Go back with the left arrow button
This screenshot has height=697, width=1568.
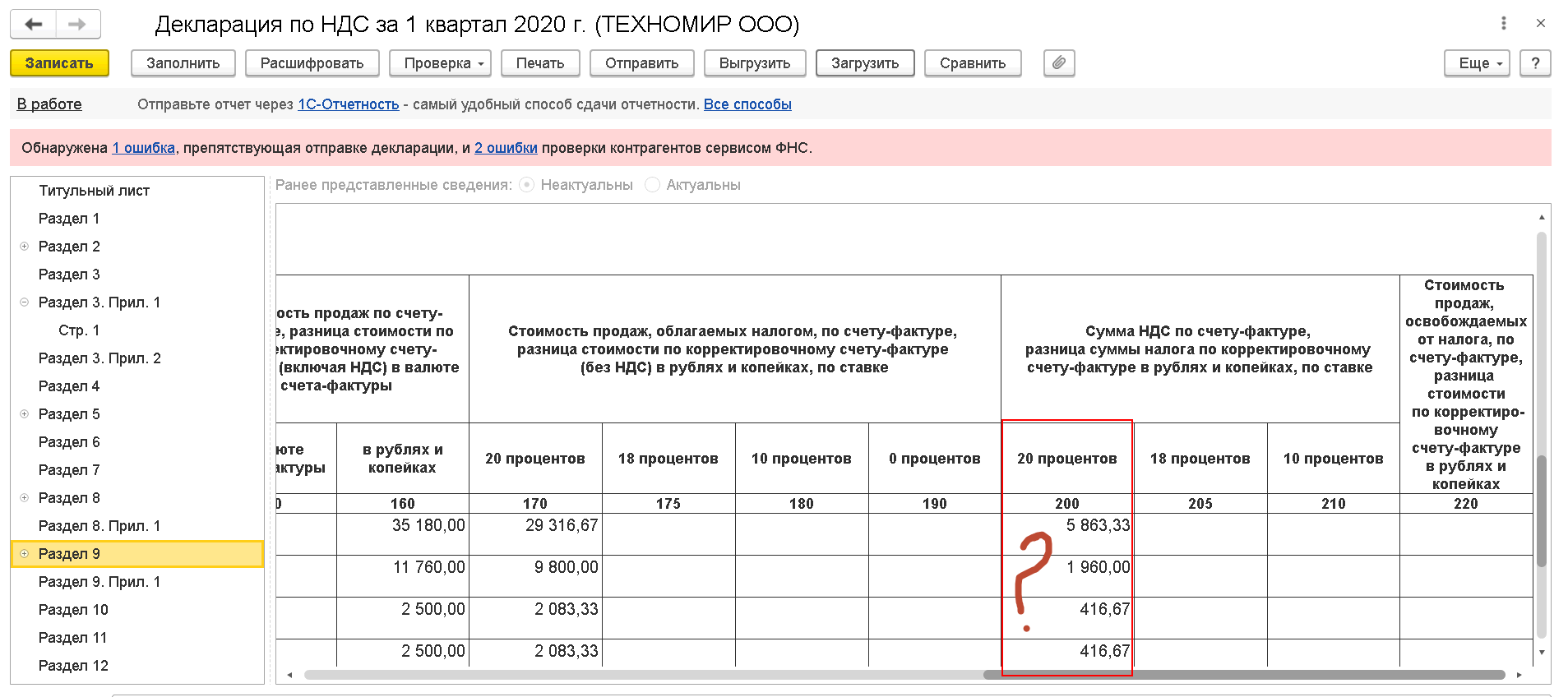pyautogui.click(x=34, y=25)
